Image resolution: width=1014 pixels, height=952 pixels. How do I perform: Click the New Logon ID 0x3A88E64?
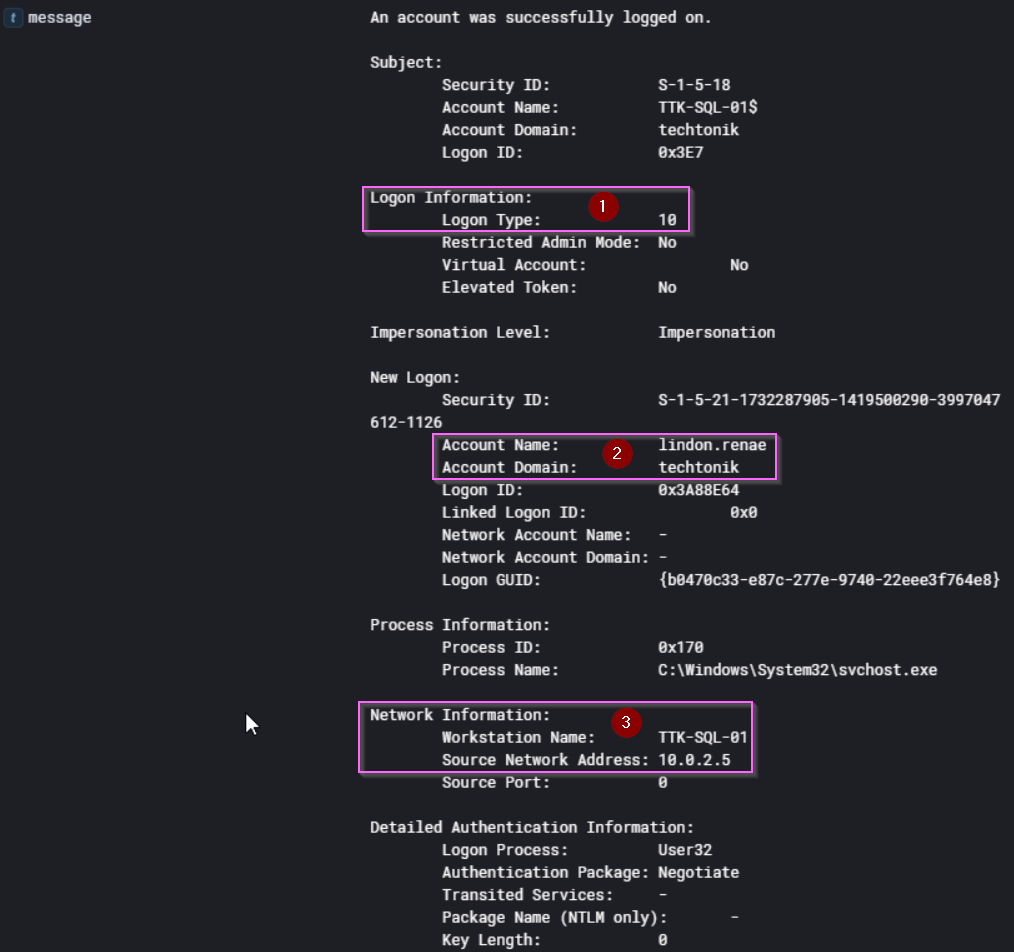click(x=698, y=490)
